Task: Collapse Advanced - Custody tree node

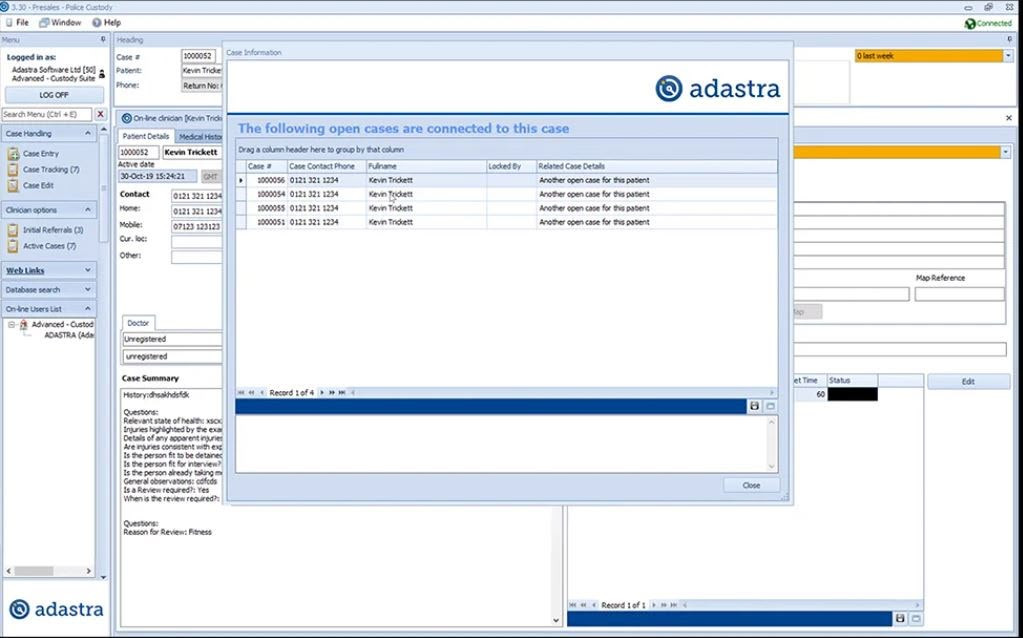Action: (11, 325)
